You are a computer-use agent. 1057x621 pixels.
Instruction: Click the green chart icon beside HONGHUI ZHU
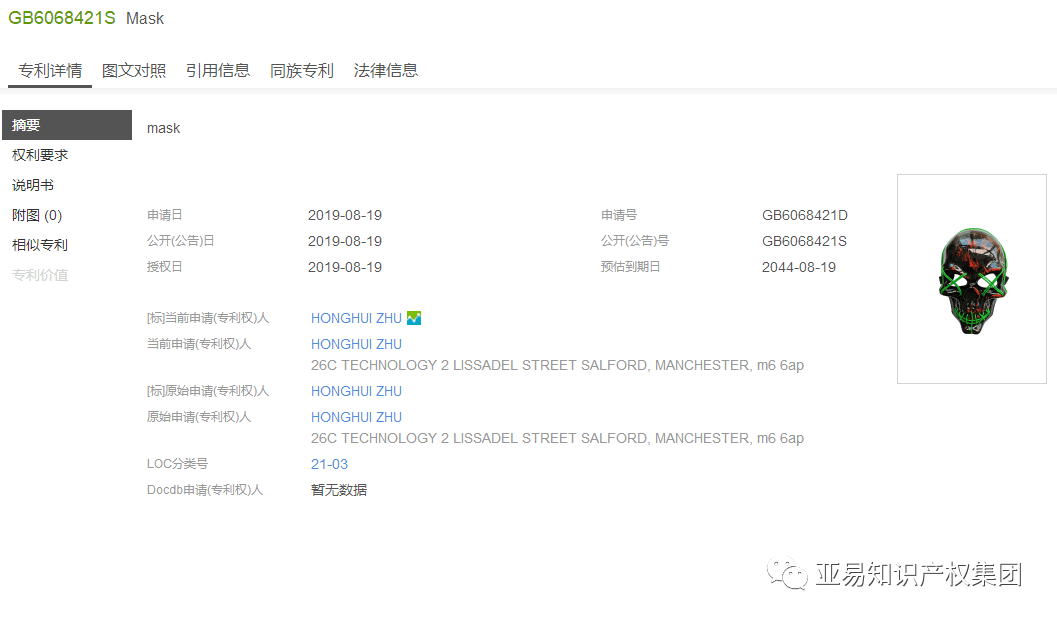(x=414, y=318)
